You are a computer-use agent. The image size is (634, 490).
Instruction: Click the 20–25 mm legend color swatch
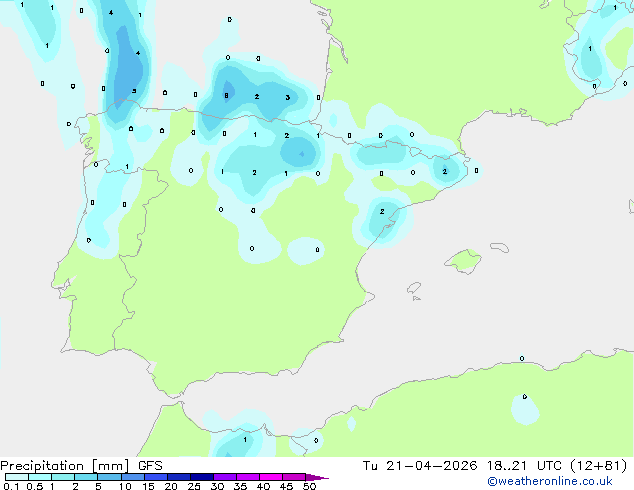pyautogui.click(x=179, y=477)
